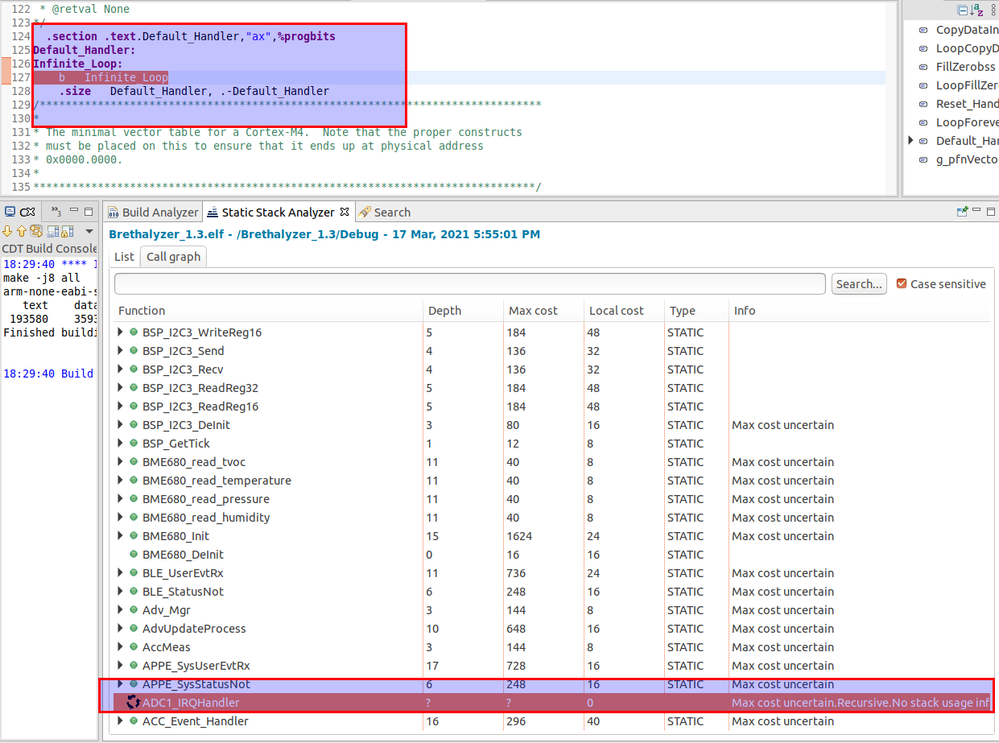Toggle the Case sensitive checkbox
Screen dimensions: 999x743
[902, 284]
